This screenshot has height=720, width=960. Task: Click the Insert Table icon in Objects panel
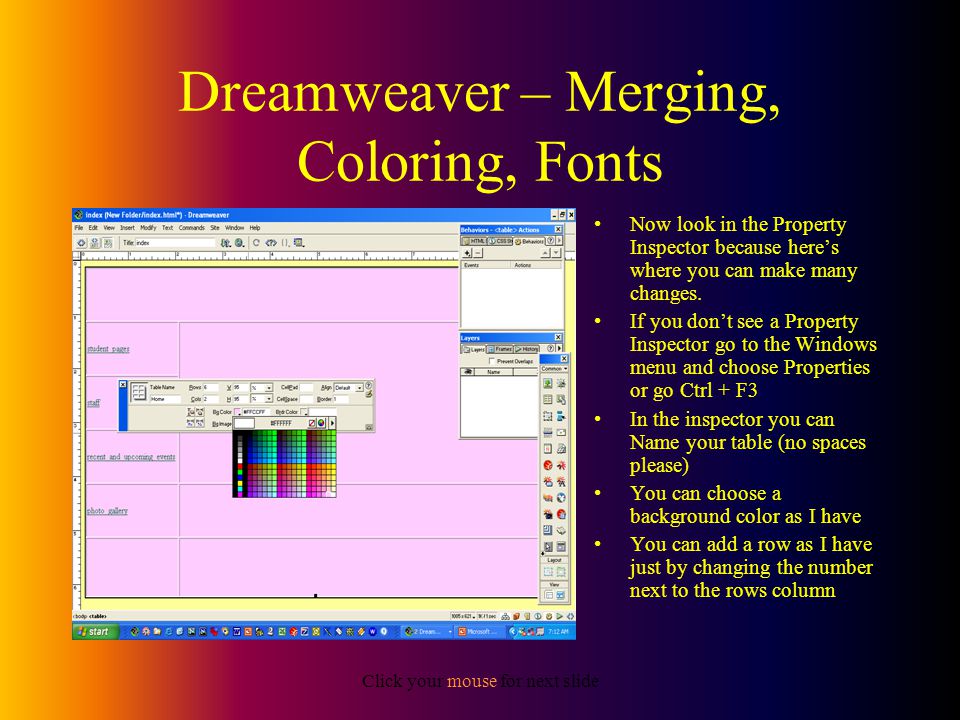[548, 399]
